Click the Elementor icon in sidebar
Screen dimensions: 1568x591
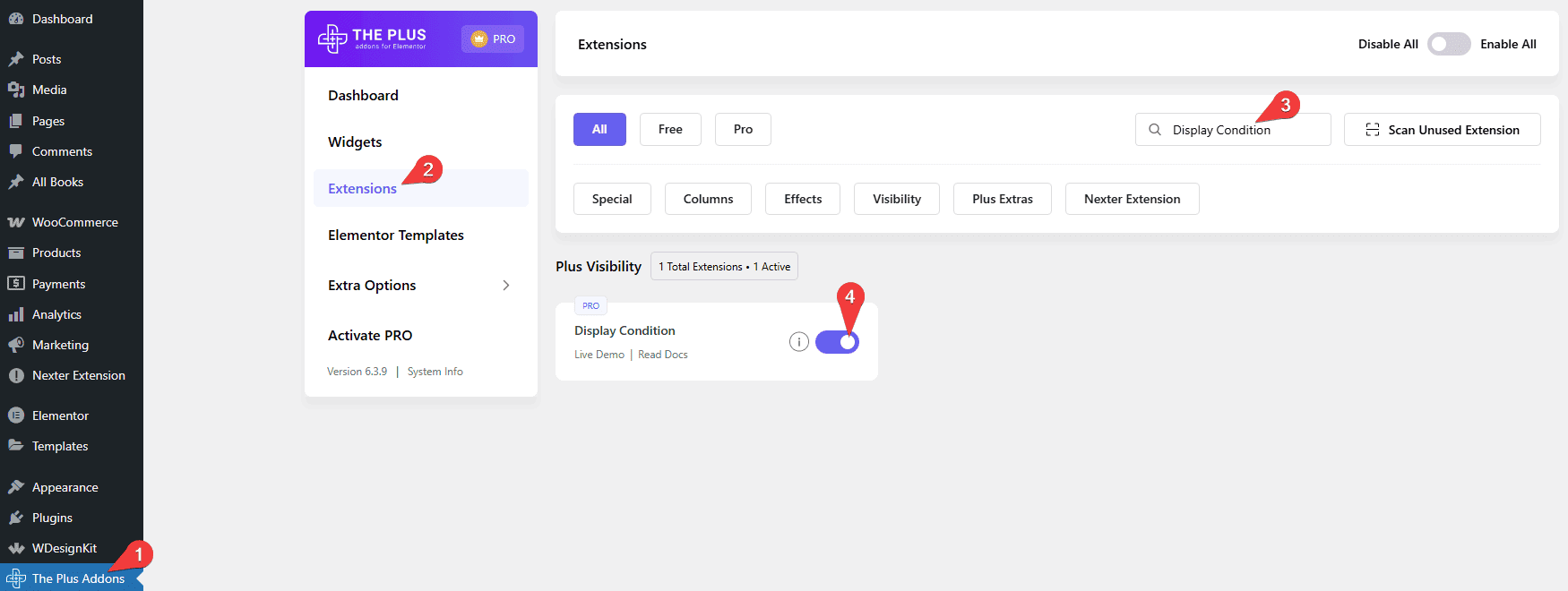coord(16,415)
